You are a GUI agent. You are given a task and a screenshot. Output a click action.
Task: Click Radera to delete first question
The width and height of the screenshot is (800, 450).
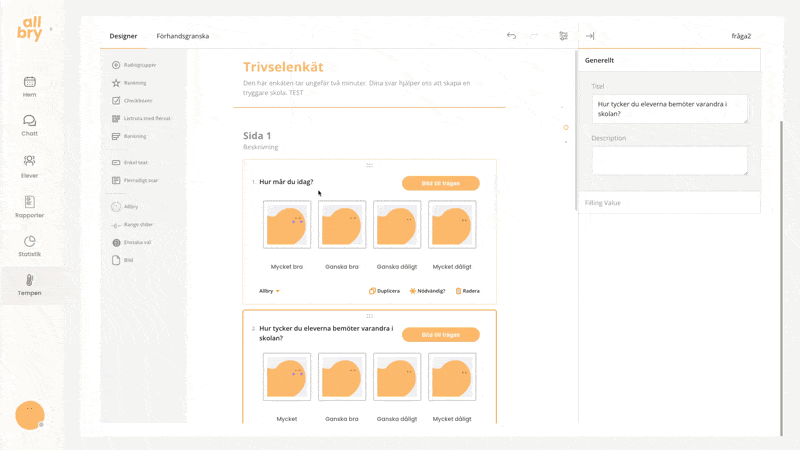(468, 291)
